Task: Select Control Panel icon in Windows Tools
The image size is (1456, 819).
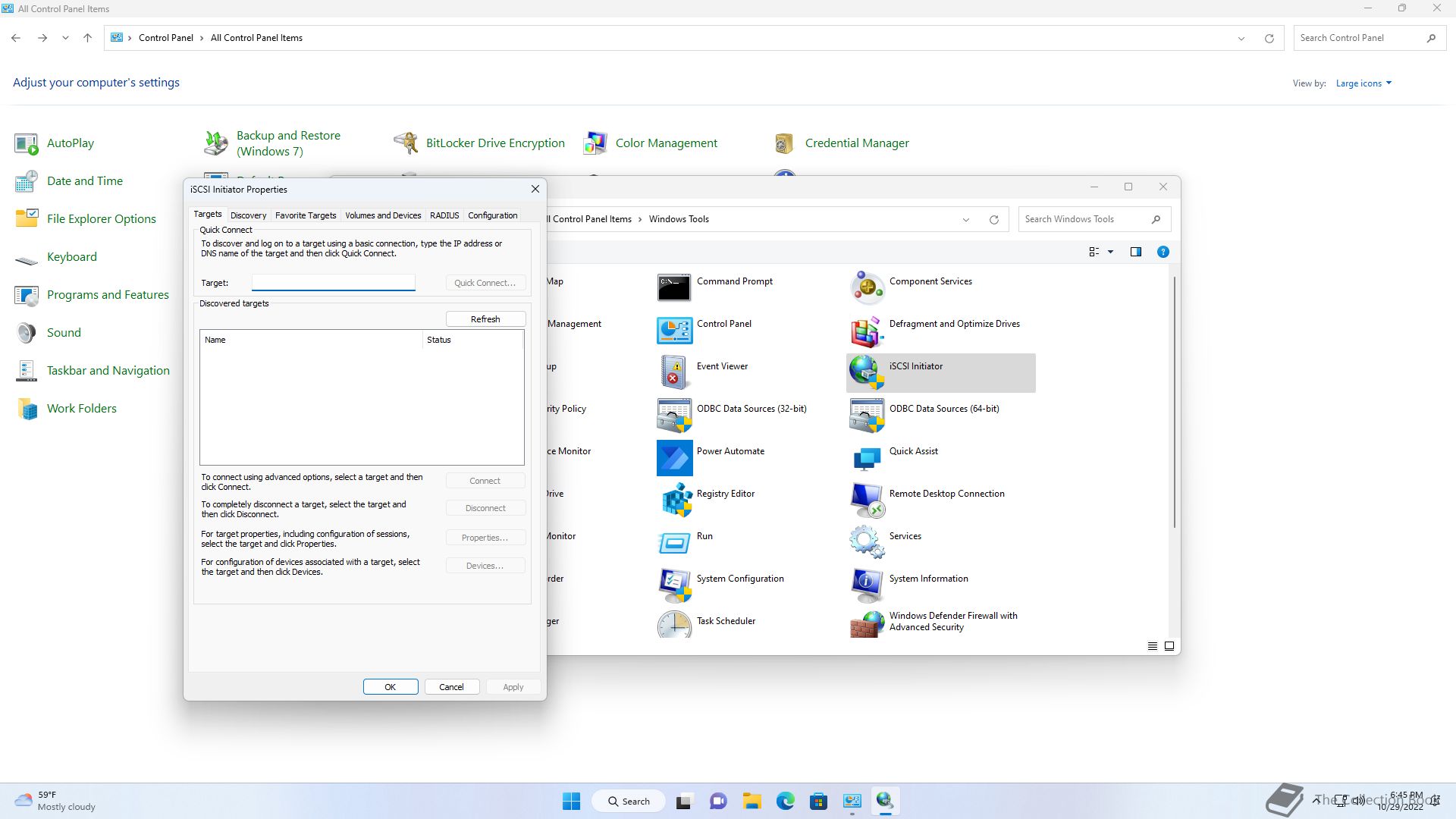Action: (x=674, y=330)
